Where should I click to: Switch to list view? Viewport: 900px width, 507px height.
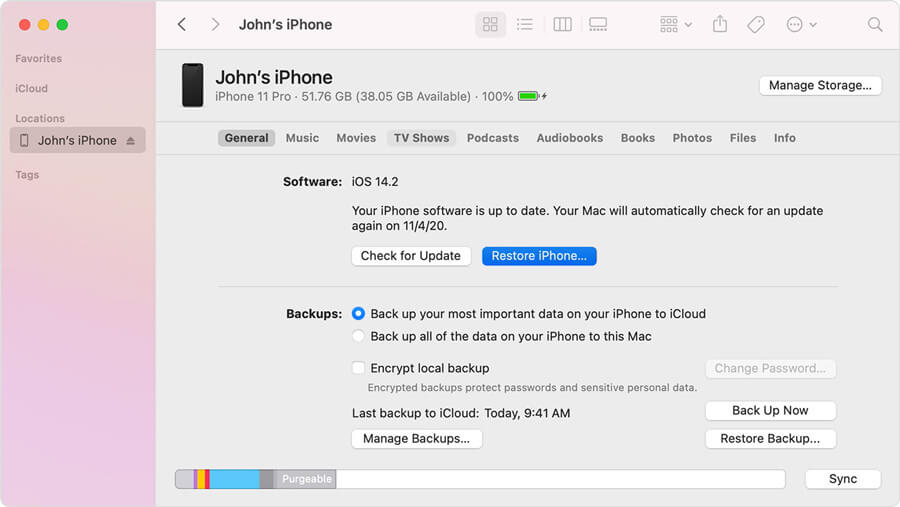pyautogui.click(x=524, y=25)
